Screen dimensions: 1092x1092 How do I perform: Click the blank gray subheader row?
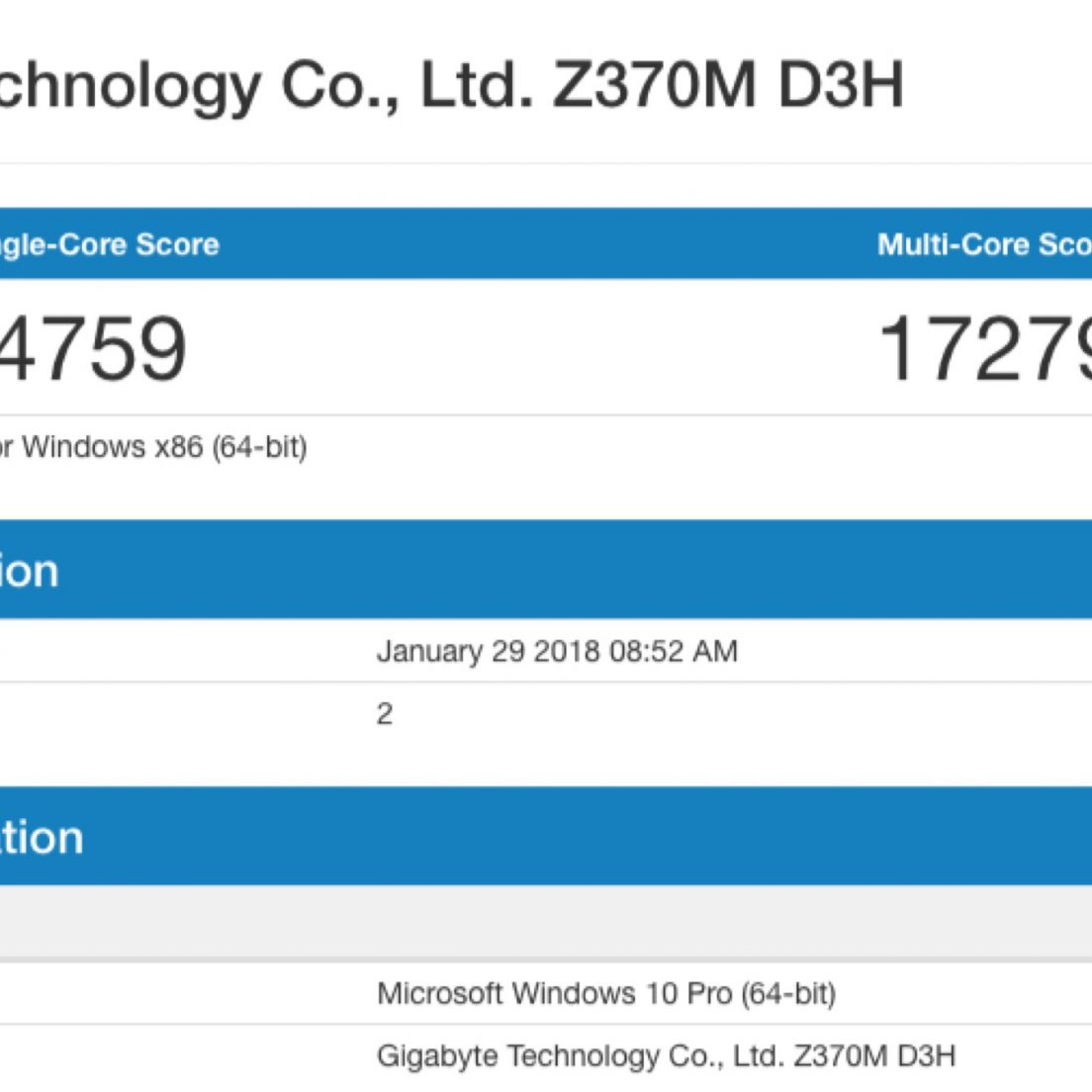546,922
